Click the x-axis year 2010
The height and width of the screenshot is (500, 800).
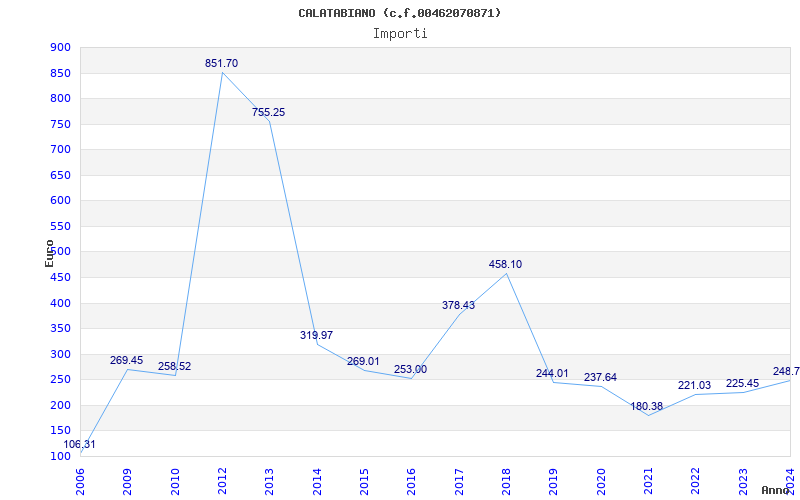[x=174, y=482]
